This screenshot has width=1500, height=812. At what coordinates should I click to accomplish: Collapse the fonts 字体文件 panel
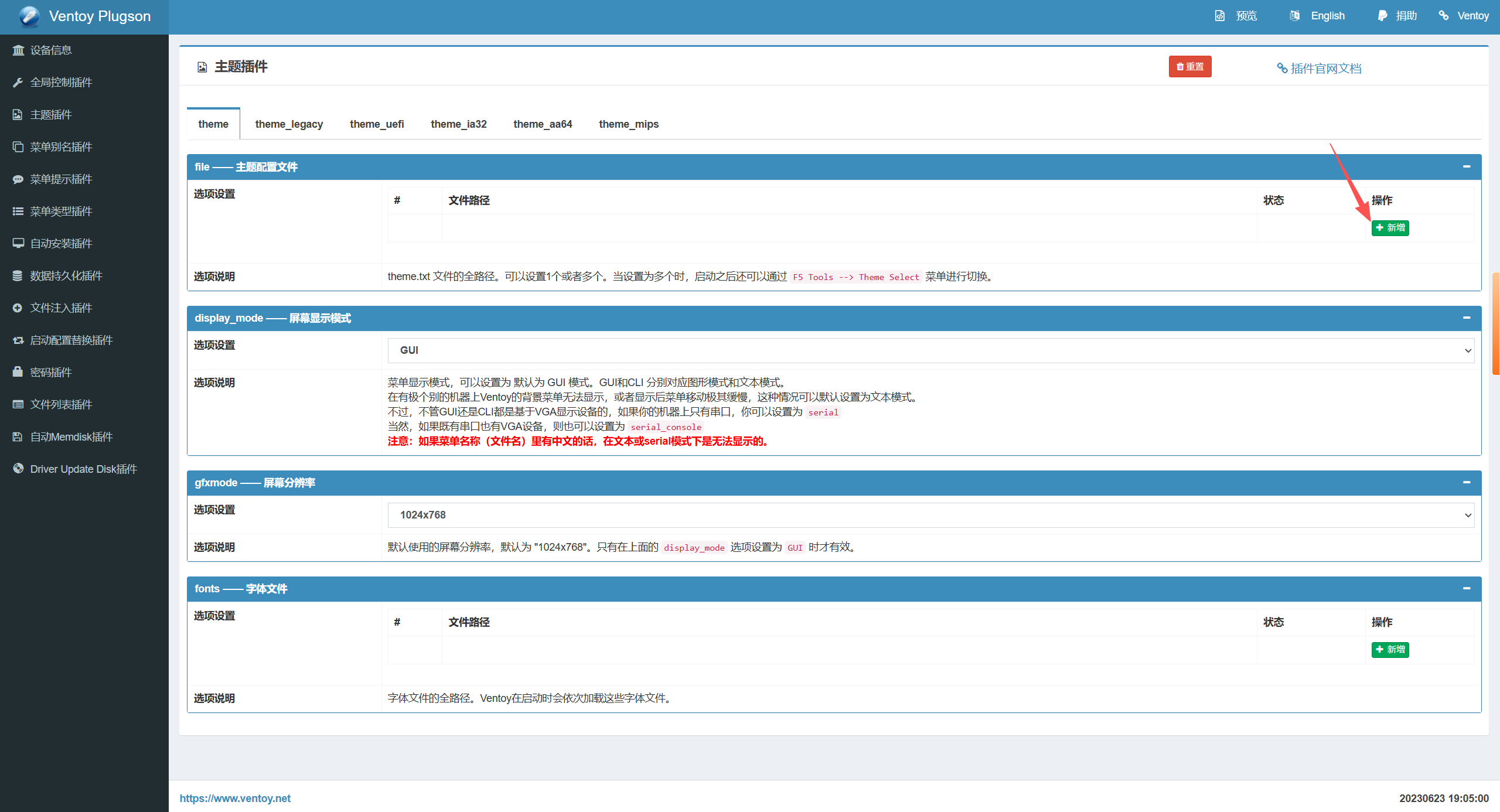pos(1467,589)
